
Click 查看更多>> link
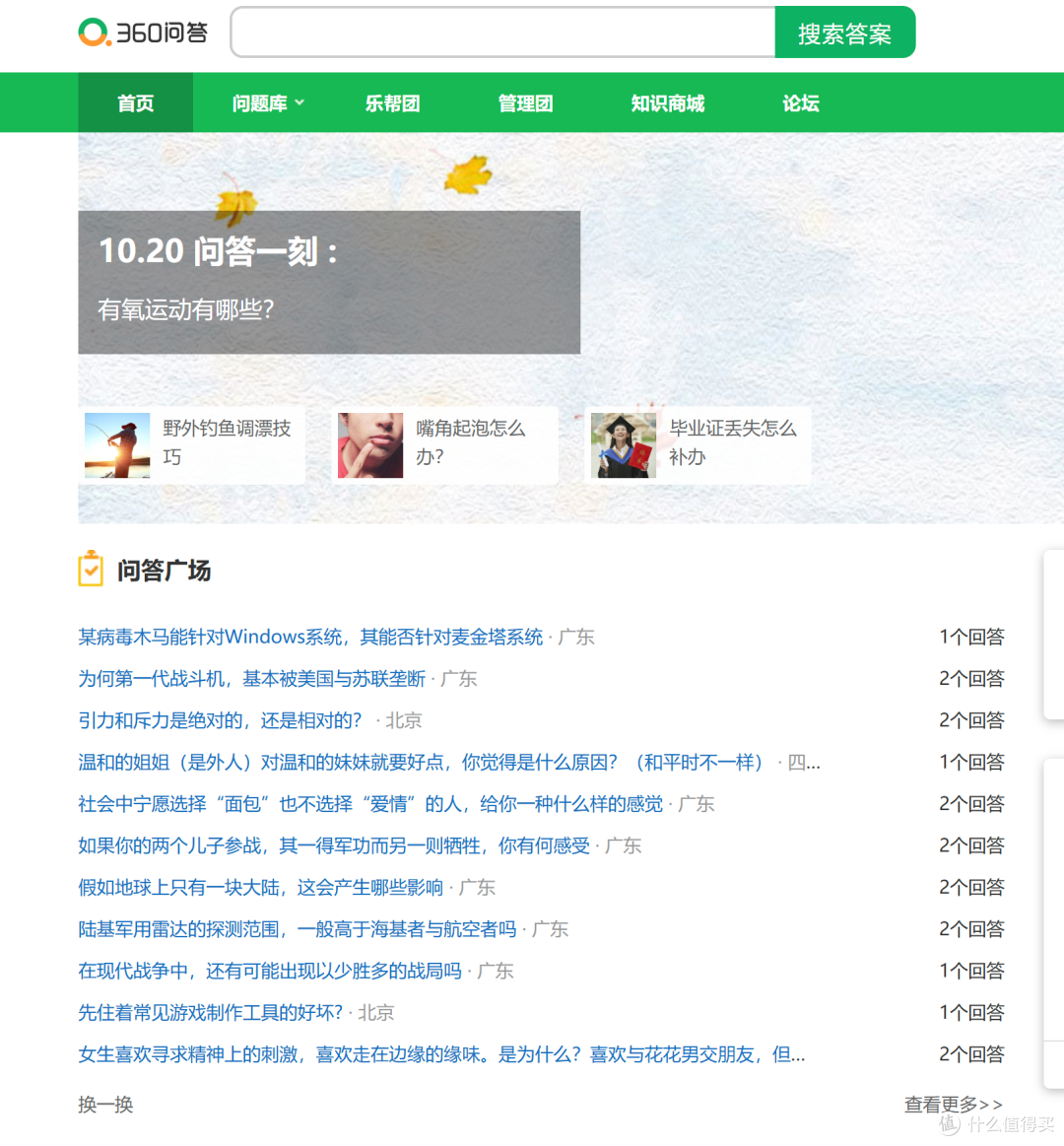pyautogui.click(x=953, y=1104)
